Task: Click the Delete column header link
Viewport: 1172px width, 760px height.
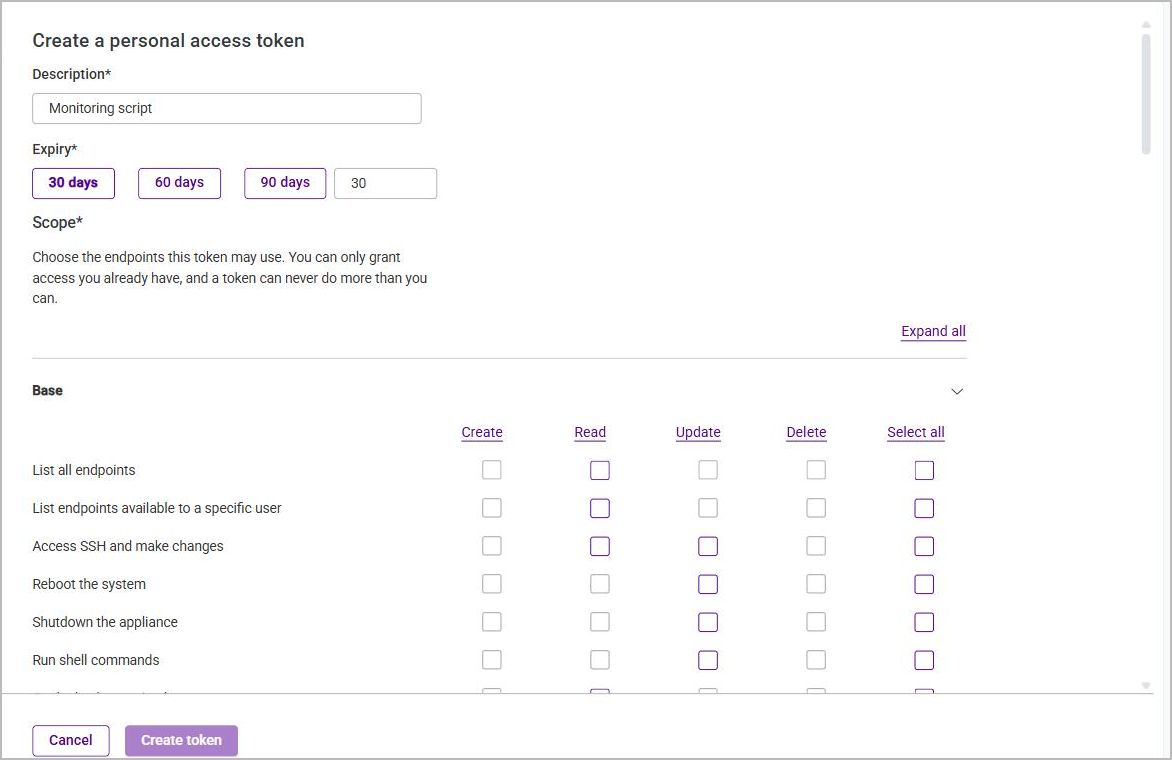Action: tap(806, 432)
